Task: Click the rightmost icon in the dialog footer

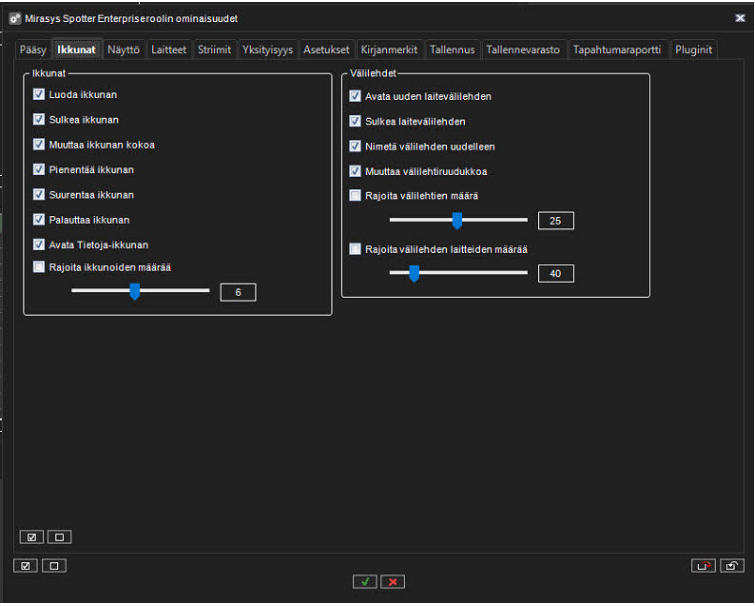Action: (731, 566)
